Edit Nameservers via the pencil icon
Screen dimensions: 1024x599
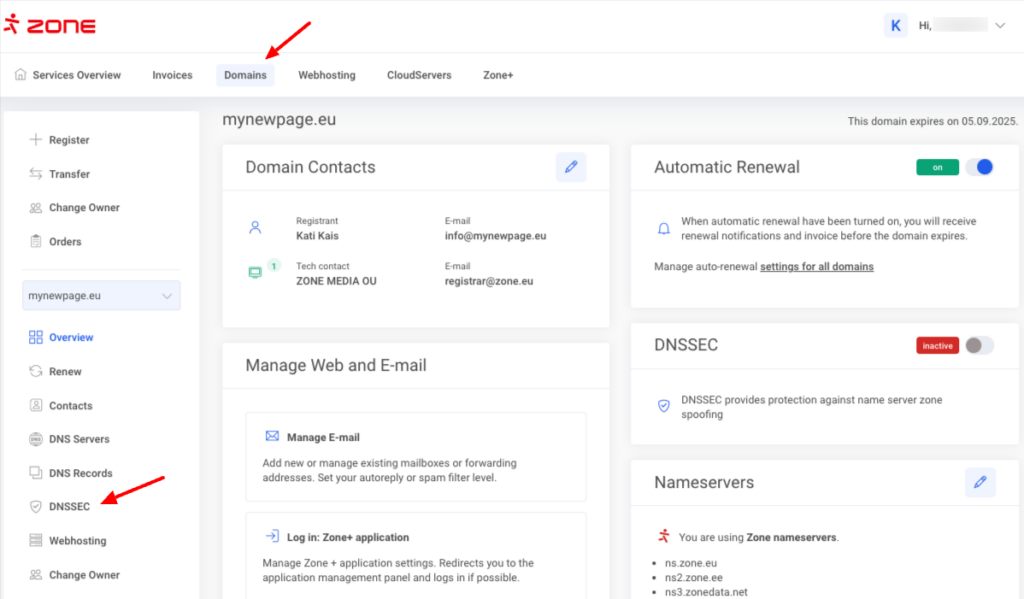(x=980, y=483)
